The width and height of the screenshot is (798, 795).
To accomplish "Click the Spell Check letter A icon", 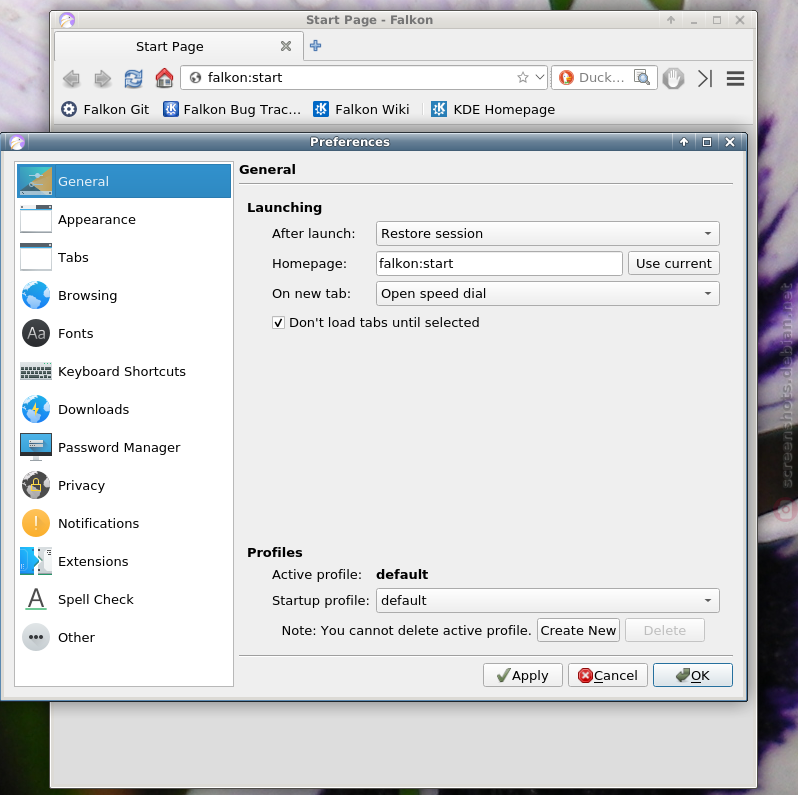I will click(36, 599).
